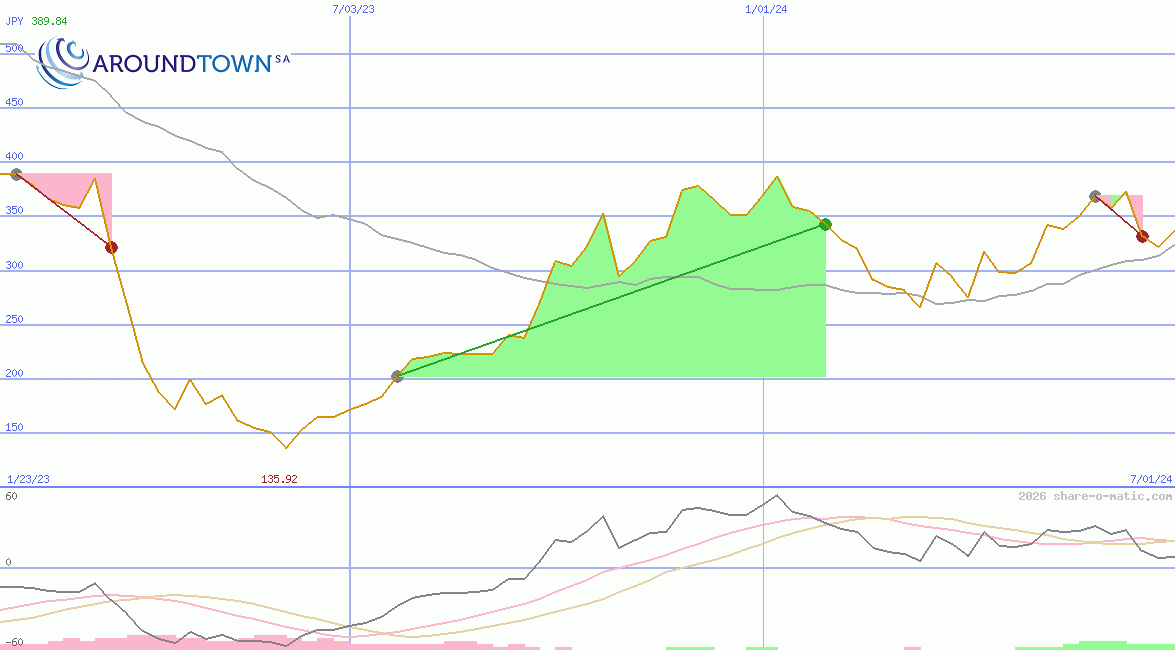This screenshot has height=650, width=1175.
Task: Click the oscillator 0 baseline label
Action: (7, 562)
